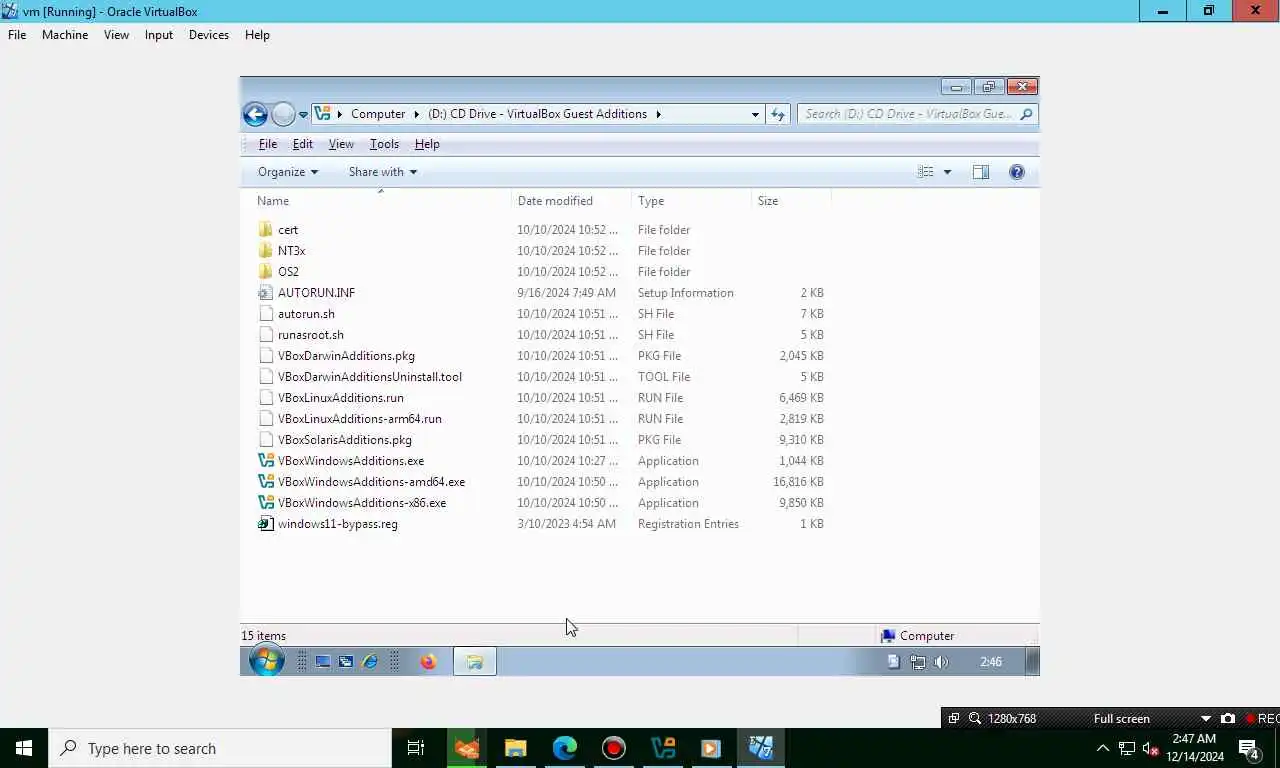
Task: Select the cert folder
Action: pos(288,230)
